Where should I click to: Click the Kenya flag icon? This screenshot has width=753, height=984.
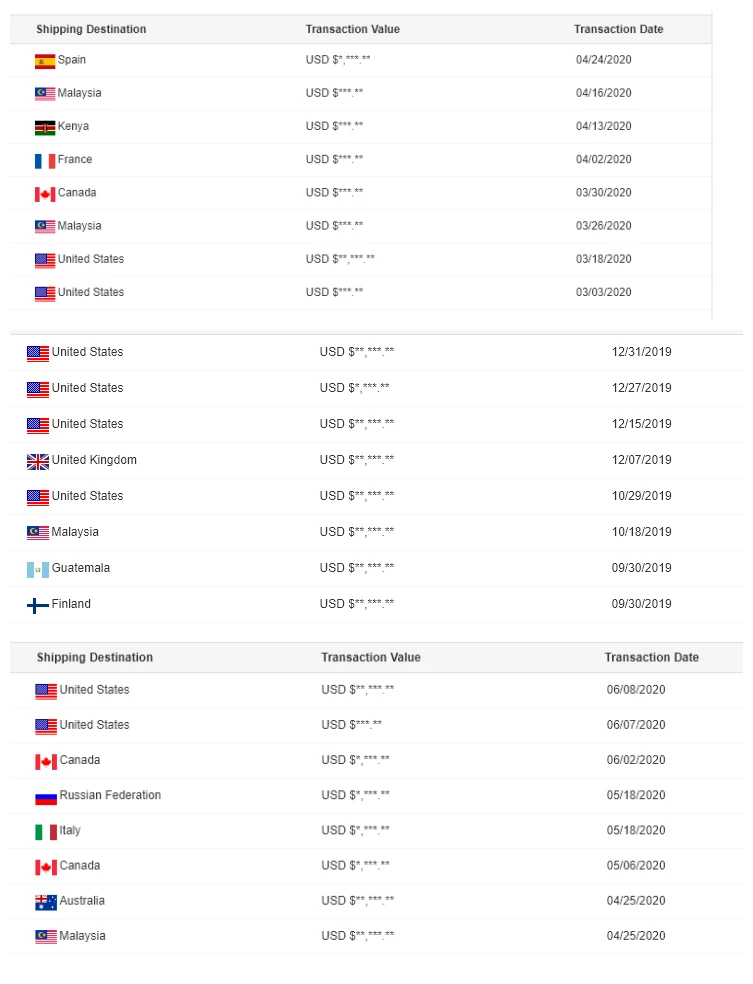(x=45, y=127)
